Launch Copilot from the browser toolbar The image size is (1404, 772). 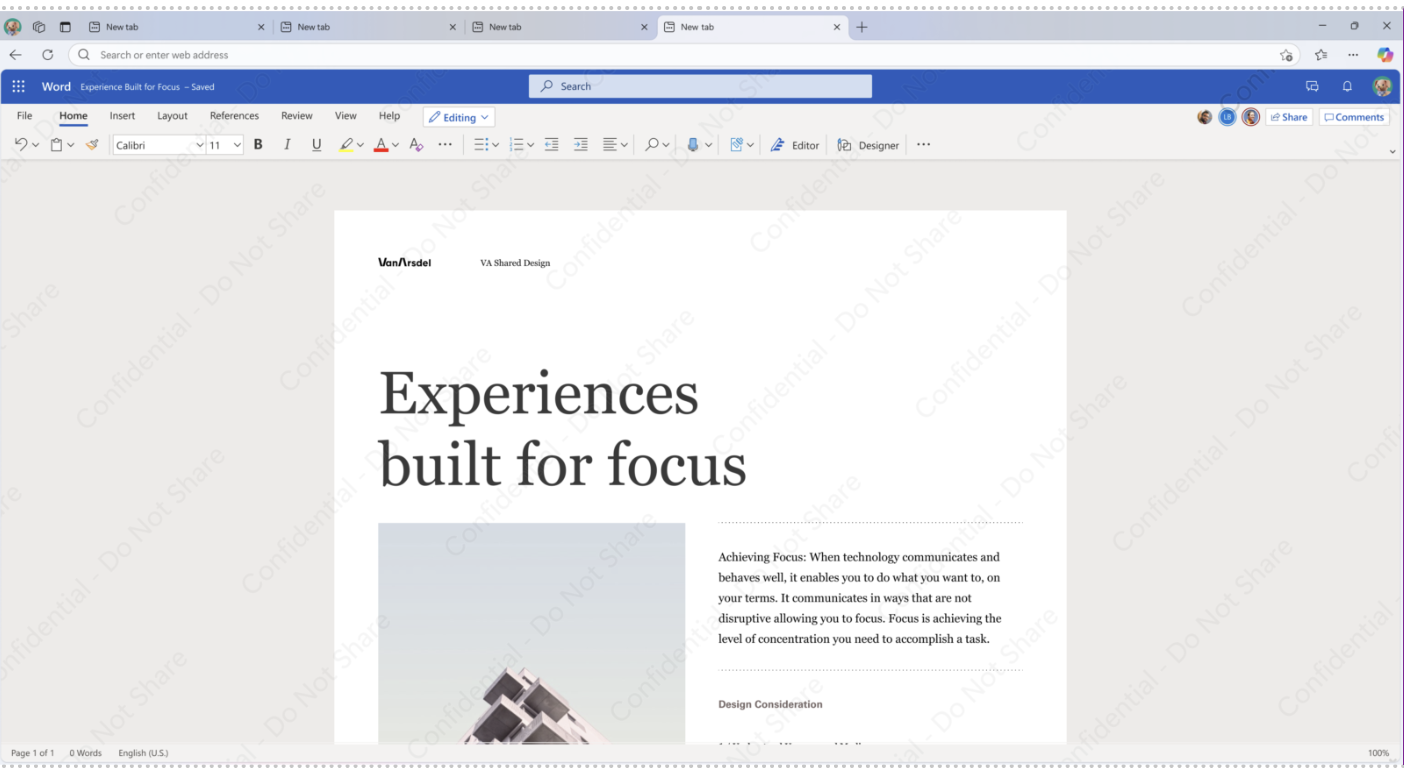coord(1385,55)
